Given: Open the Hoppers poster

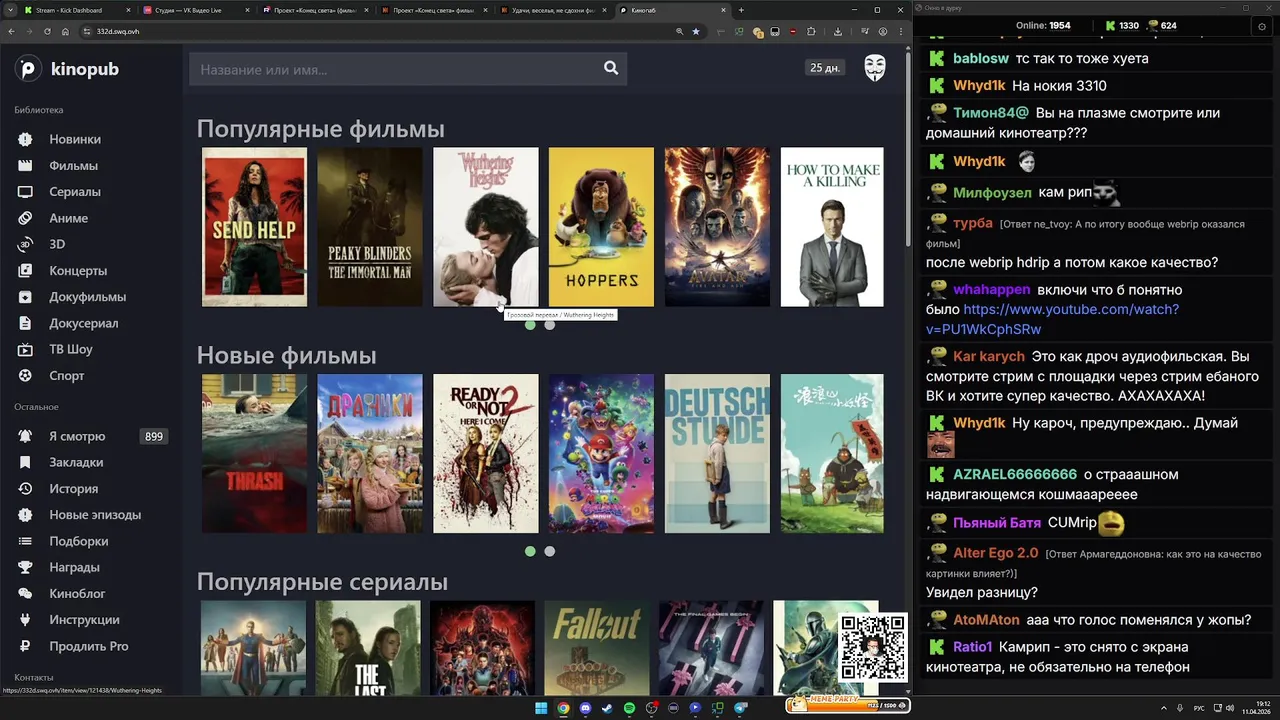Looking at the screenshot, I should pos(601,227).
